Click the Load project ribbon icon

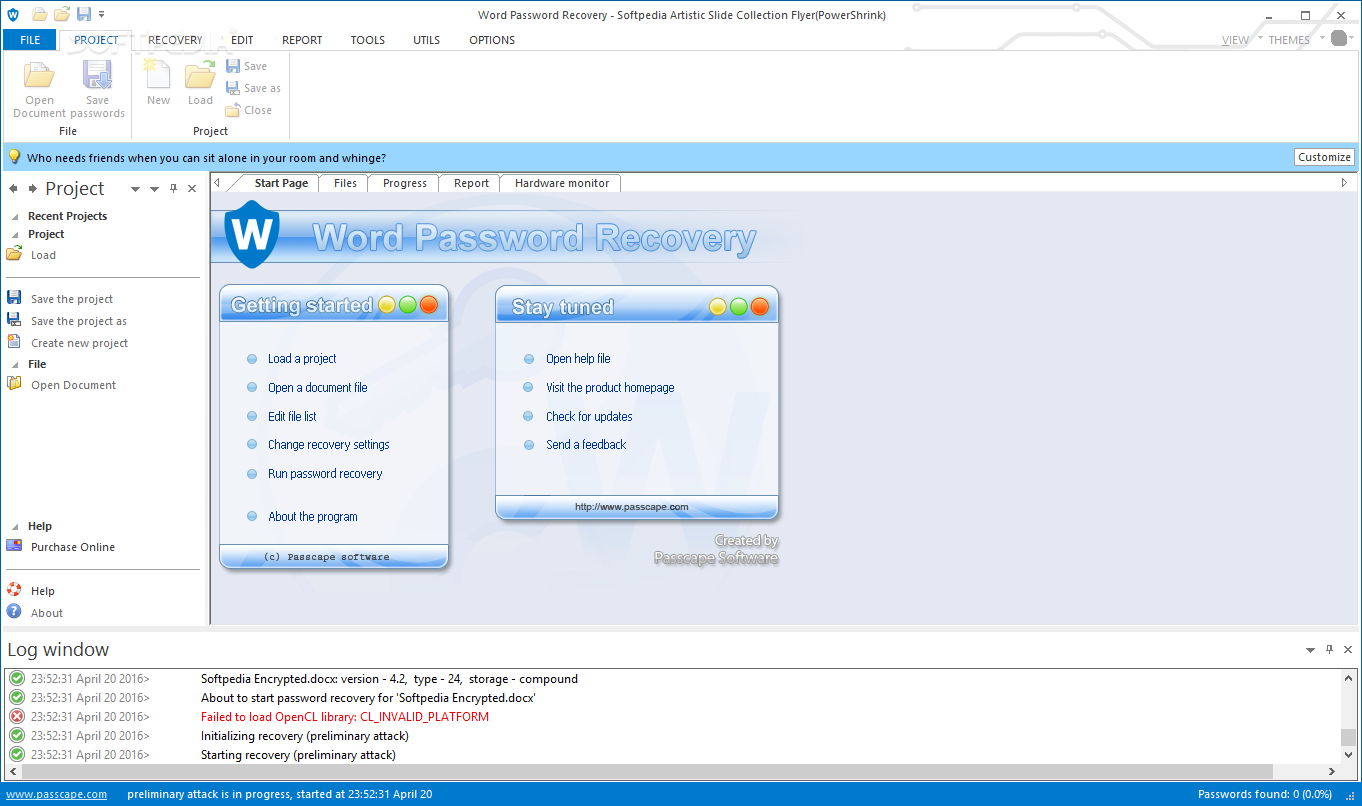point(200,75)
